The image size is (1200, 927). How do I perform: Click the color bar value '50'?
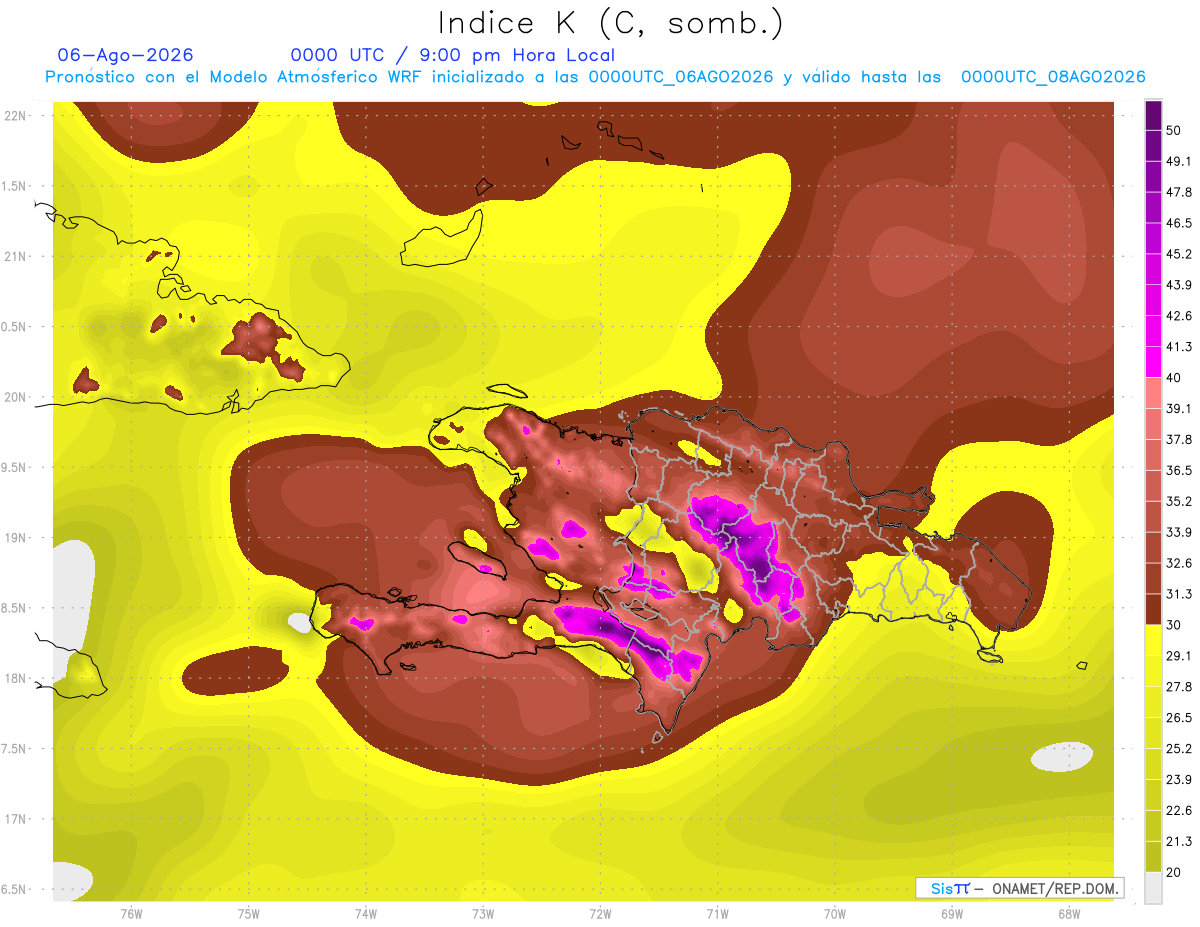pyautogui.click(x=1174, y=130)
